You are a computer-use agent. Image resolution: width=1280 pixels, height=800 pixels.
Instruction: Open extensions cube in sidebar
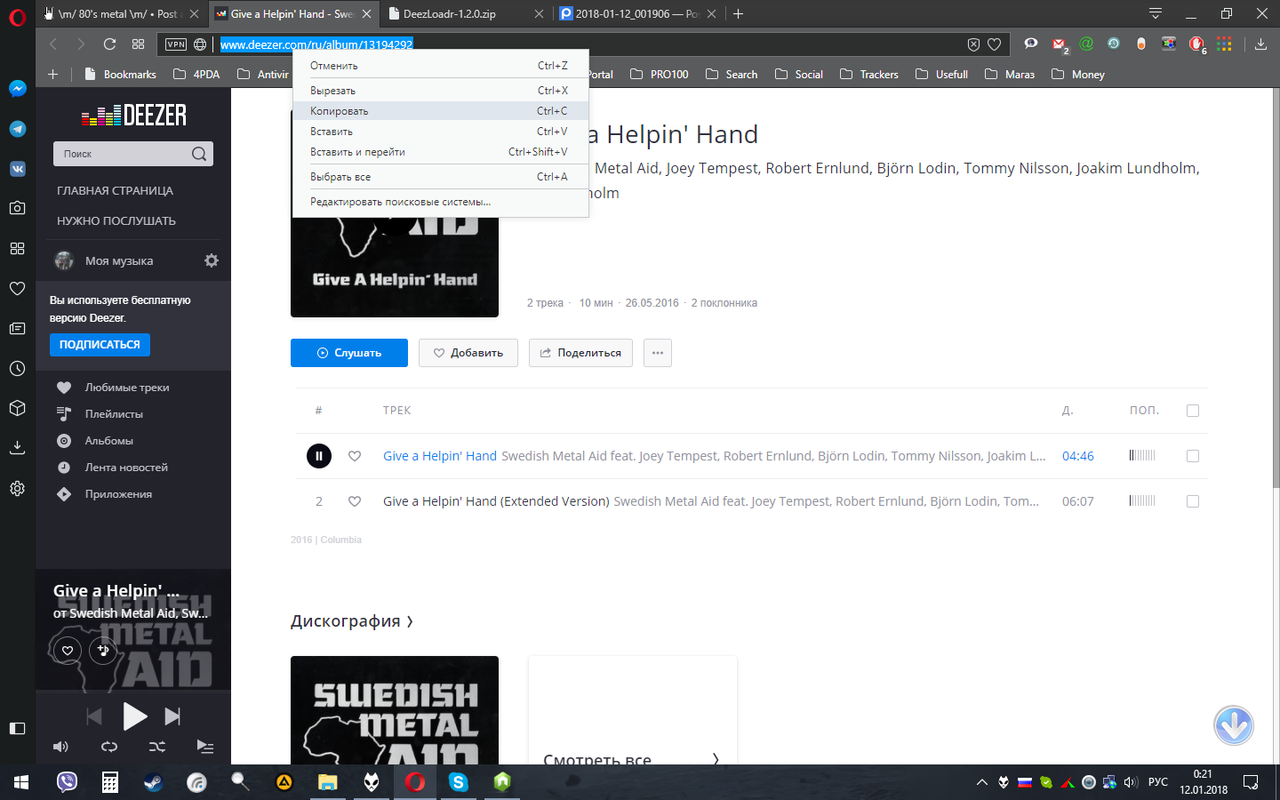[17, 408]
